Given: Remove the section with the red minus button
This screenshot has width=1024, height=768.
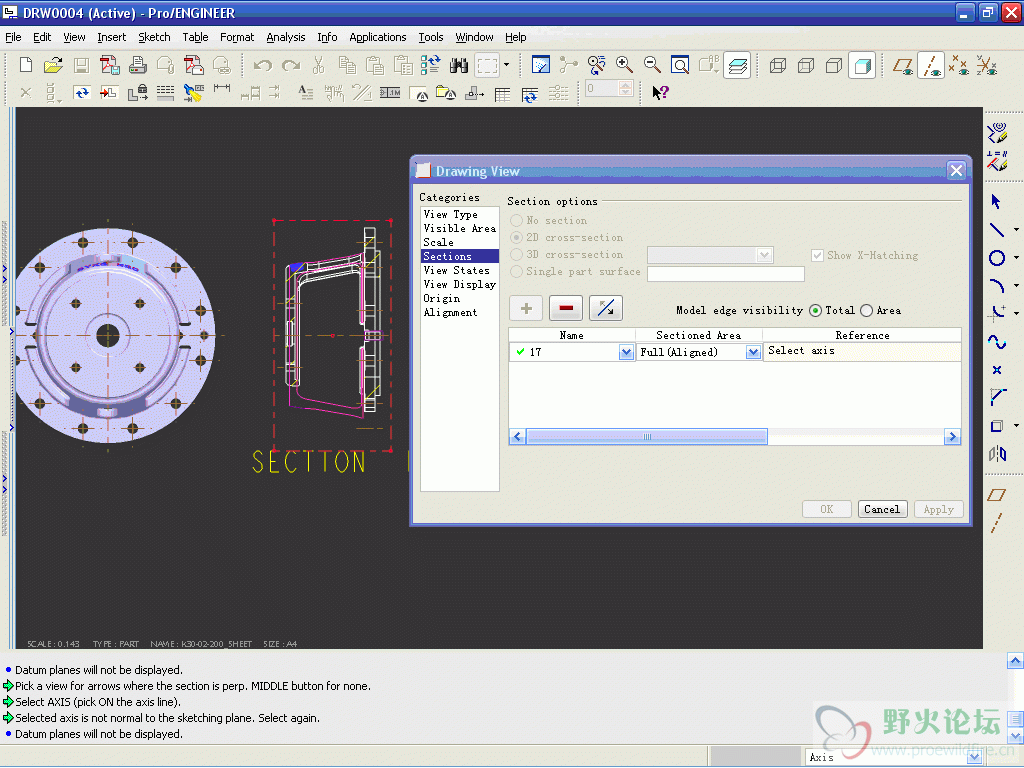Looking at the screenshot, I should pyautogui.click(x=566, y=308).
